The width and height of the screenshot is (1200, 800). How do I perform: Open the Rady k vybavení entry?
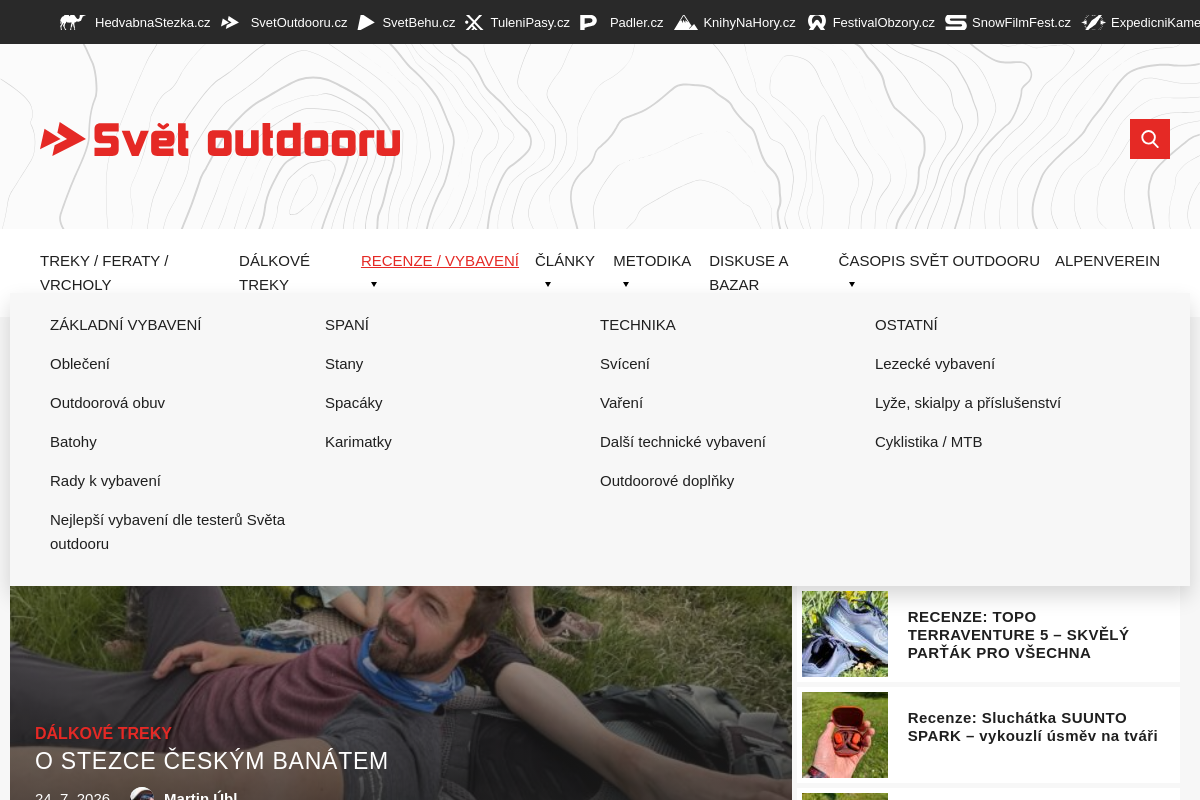(x=105, y=480)
